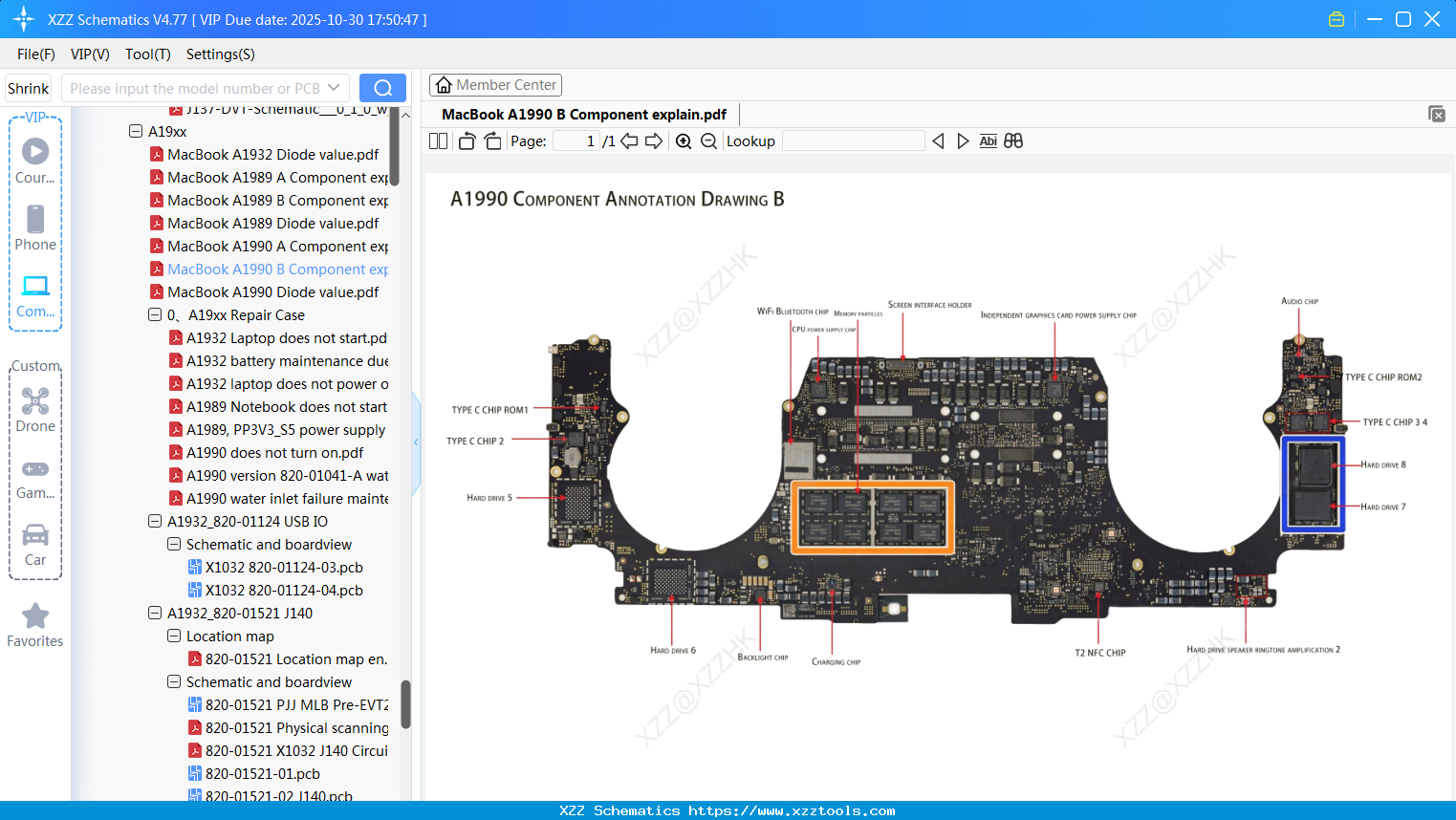This screenshot has height=820, width=1456.
Task: Open A1932 battery maintenance file
Action: tap(287, 360)
